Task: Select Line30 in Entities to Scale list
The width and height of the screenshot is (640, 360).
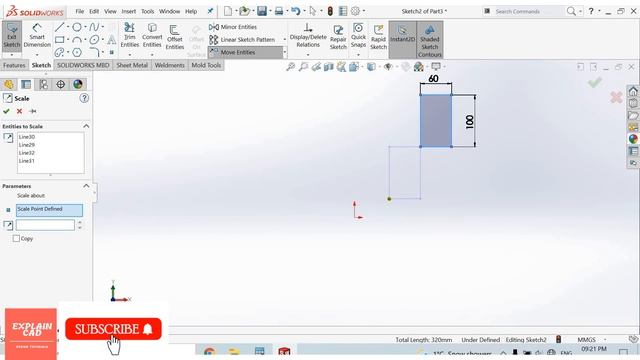Action: point(27,137)
